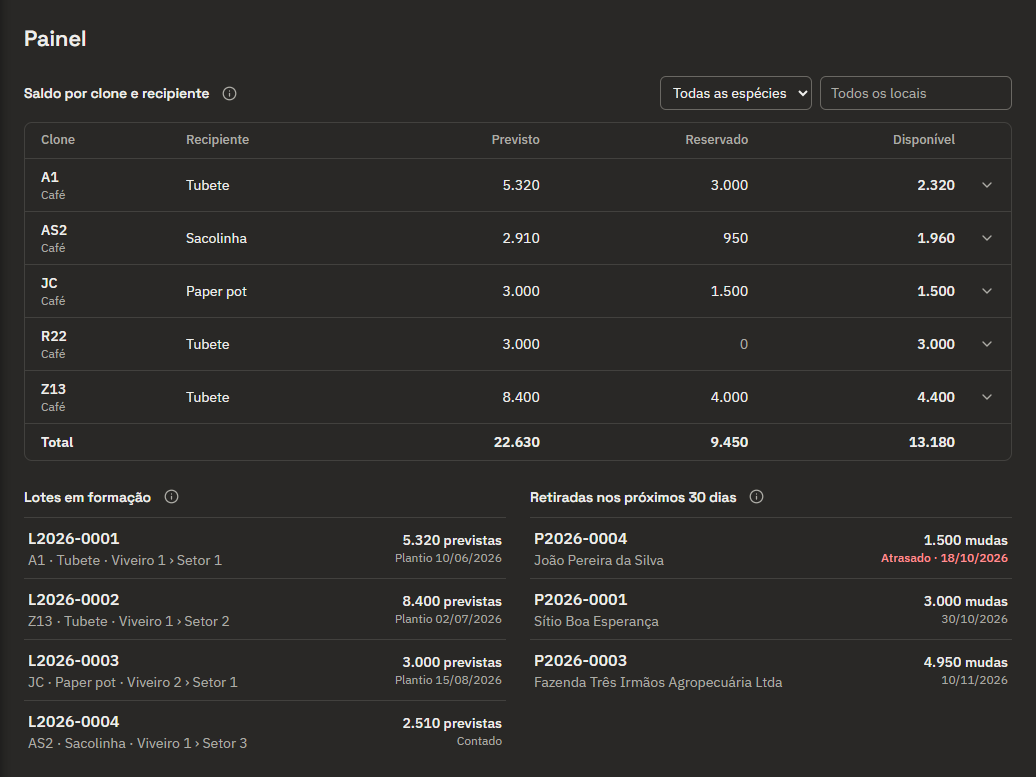Click the 950 reservado value for AS2

tap(735, 238)
